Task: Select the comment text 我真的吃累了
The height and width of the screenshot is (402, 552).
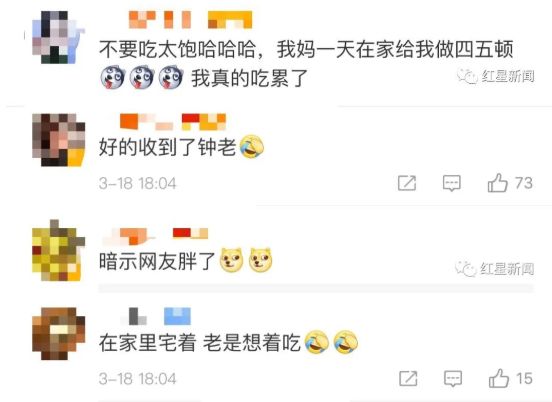Action: coord(250,78)
